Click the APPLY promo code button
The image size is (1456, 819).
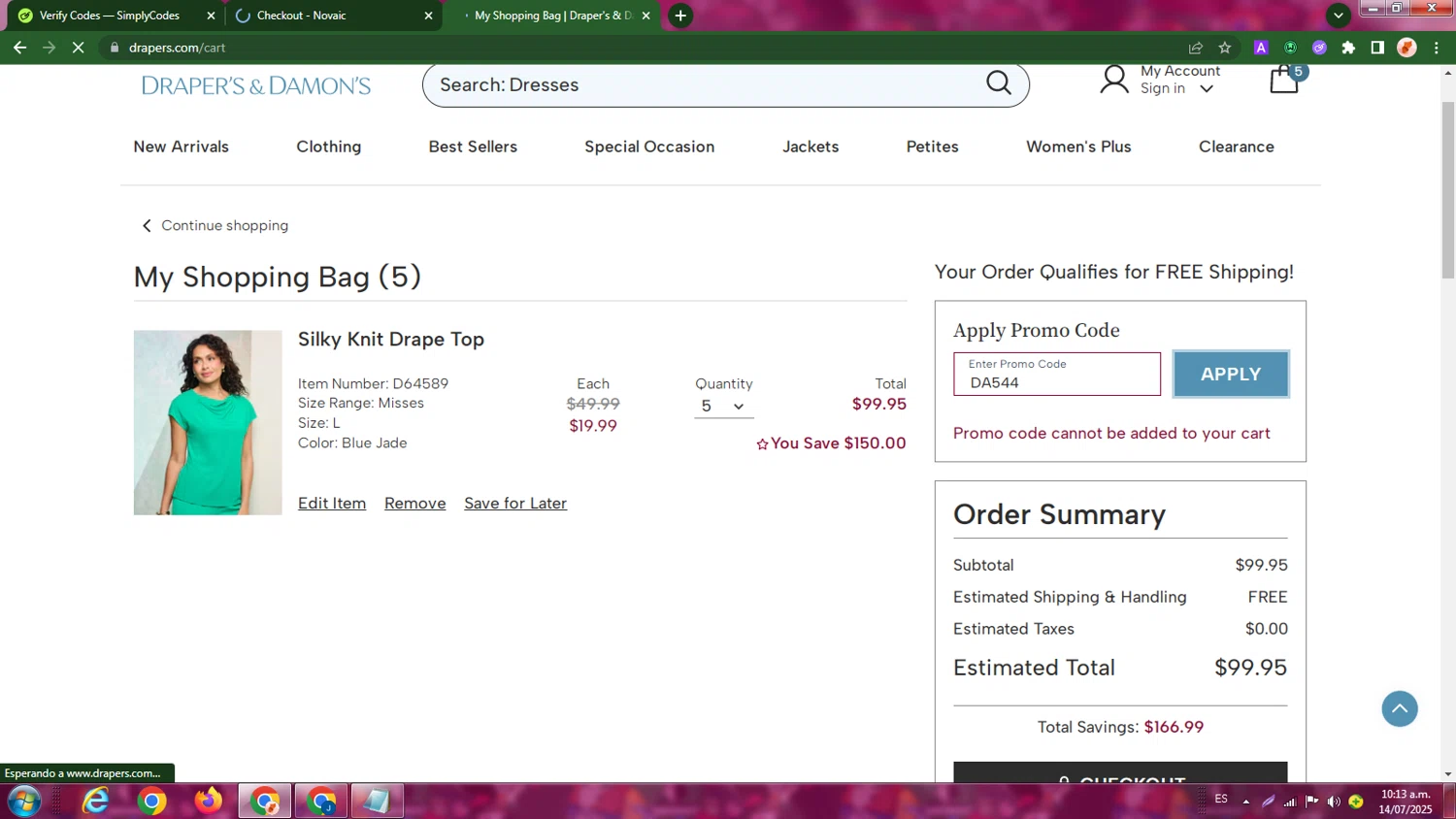coord(1231,374)
